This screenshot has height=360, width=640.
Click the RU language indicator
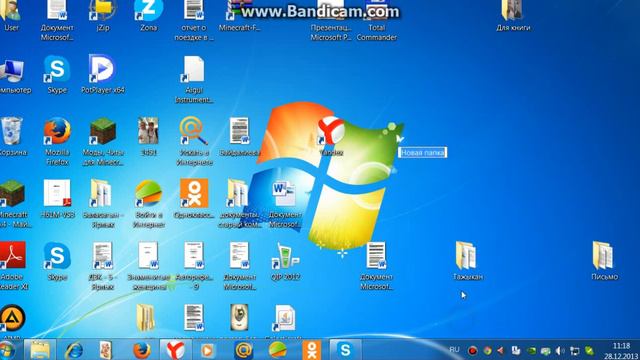point(454,350)
